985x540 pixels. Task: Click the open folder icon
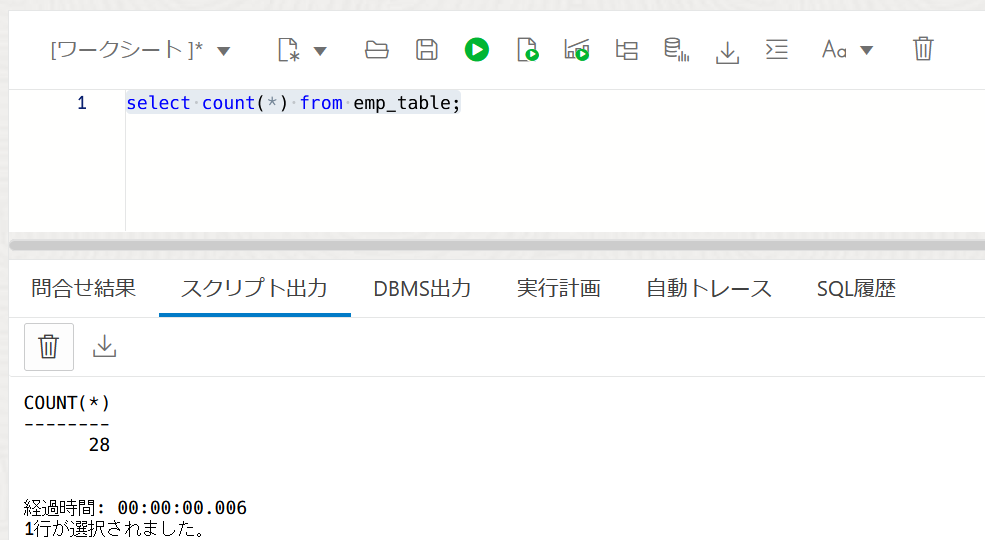377,50
